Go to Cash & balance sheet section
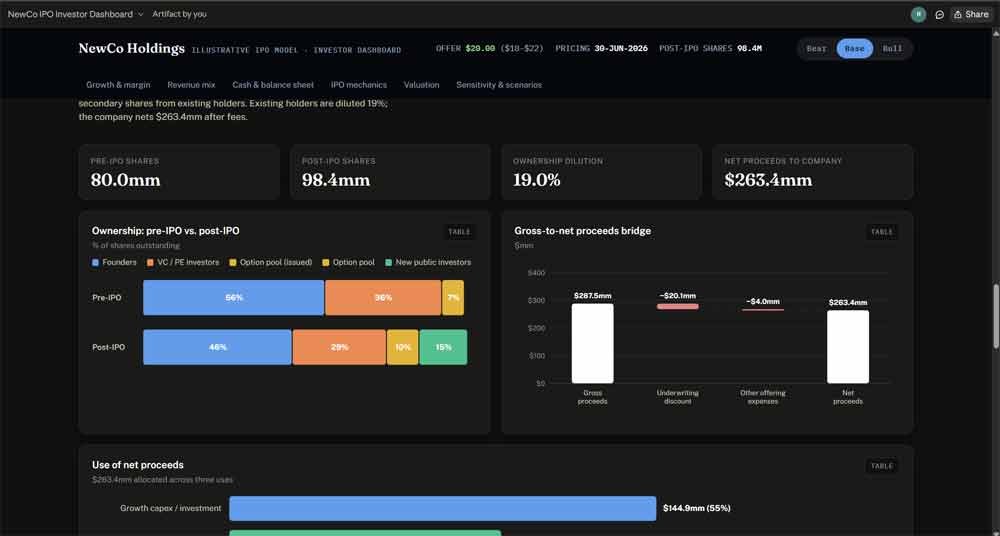1000x536 pixels. (x=273, y=84)
